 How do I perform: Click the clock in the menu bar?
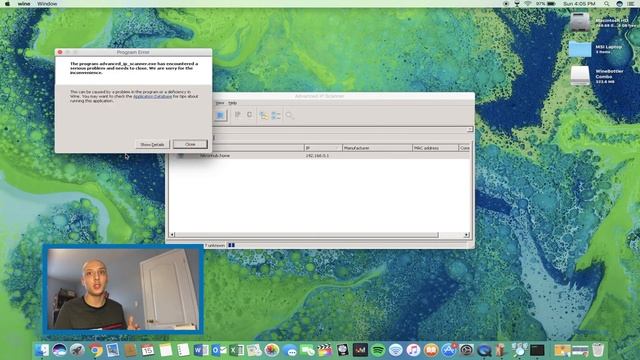coord(579,4)
